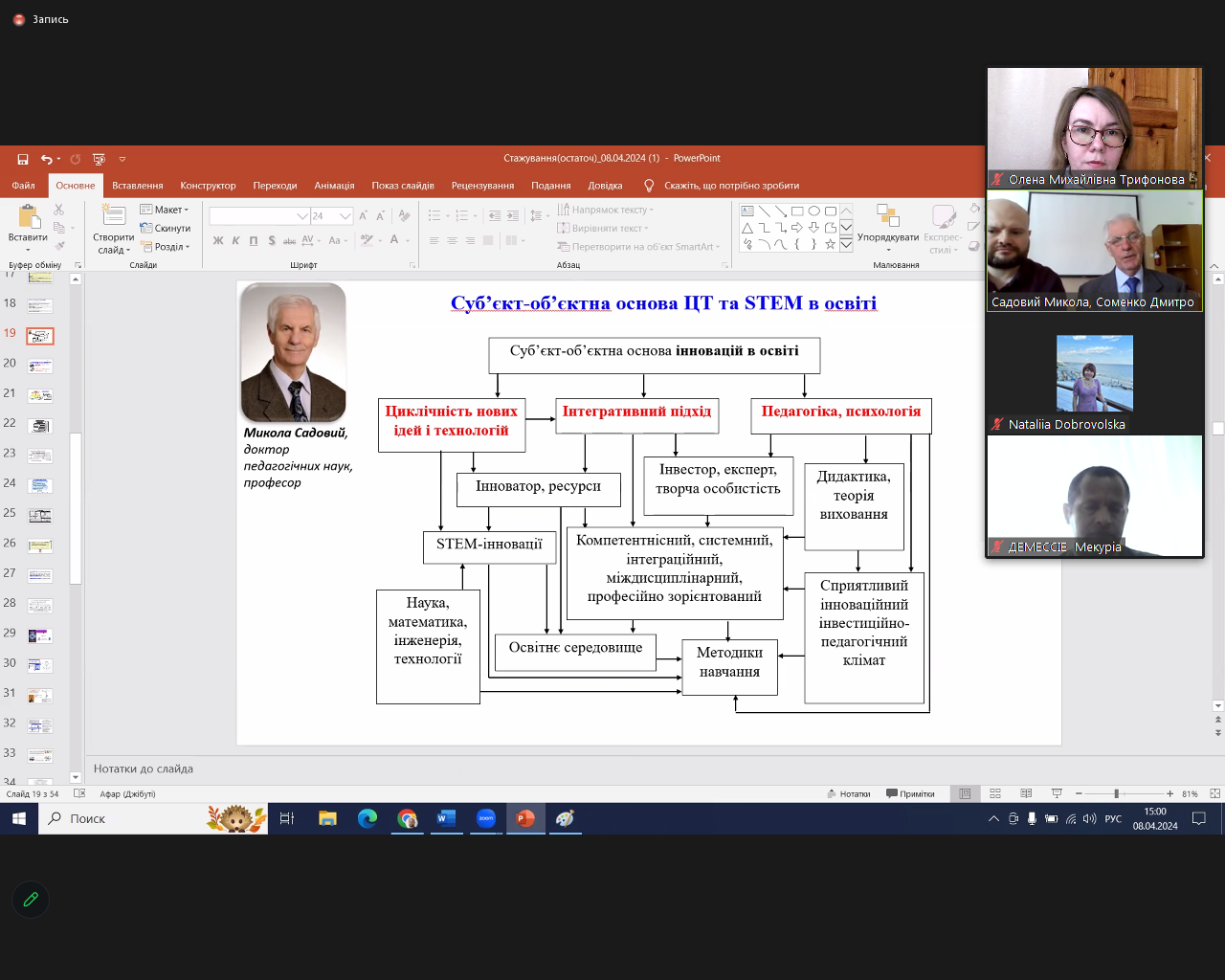Screen dimensions: 1225x980
Task: Switch to Slide Sorter view icon
Action: click(995, 793)
